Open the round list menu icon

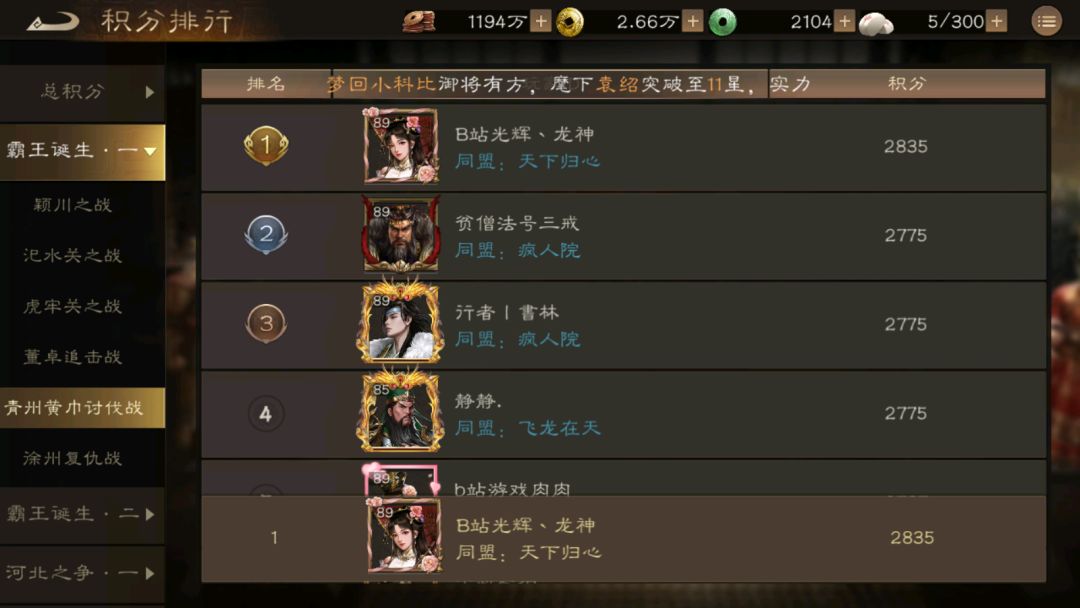1046,21
